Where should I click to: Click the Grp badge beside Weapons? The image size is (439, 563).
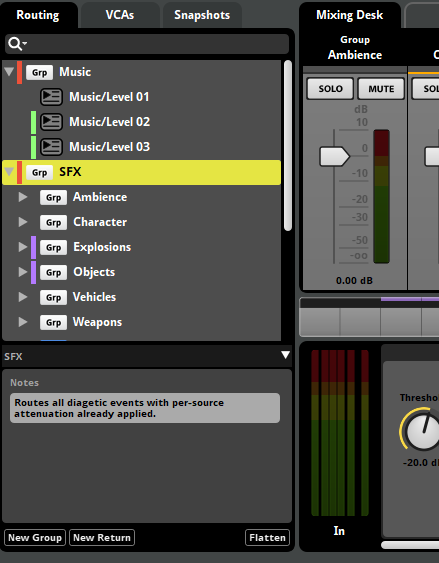(x=53, y=322)
